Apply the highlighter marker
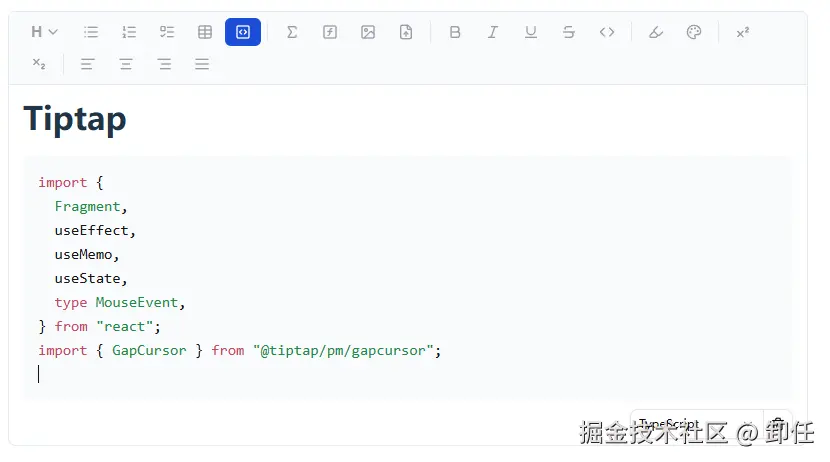The height and width of the screenshot is (462, 830). tap(656, 32)
